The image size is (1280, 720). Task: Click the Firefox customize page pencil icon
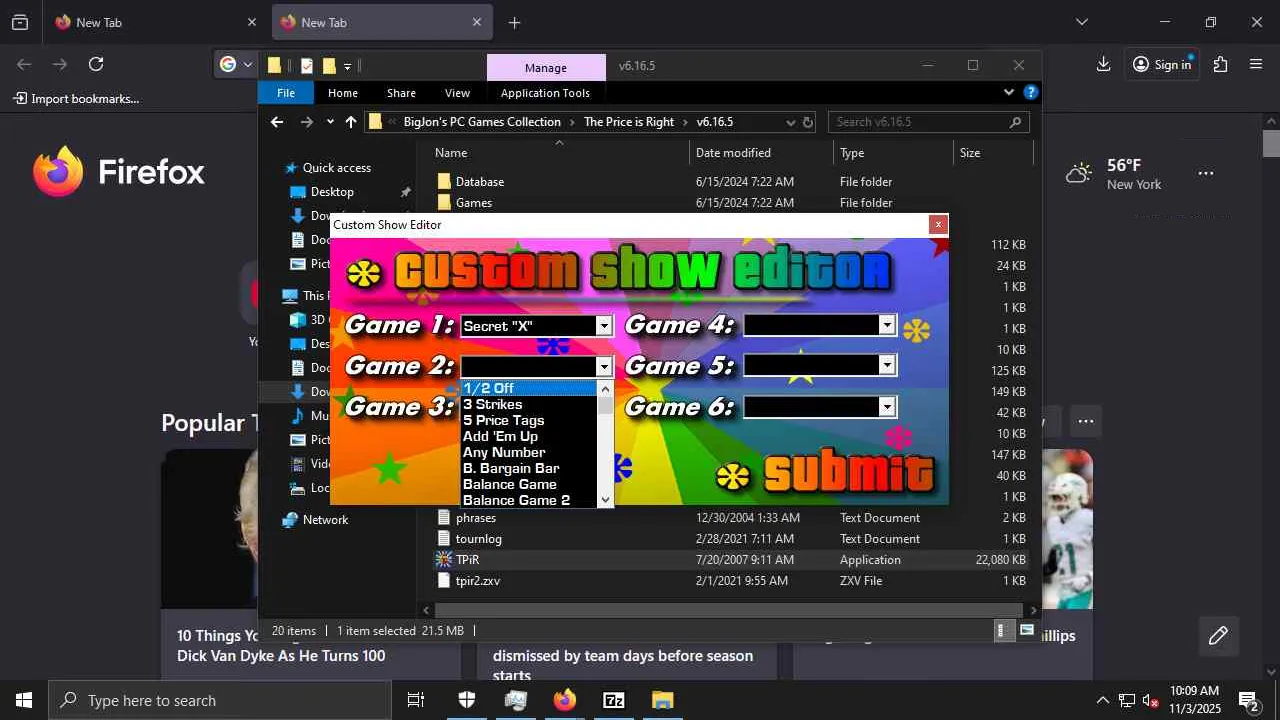pos(1218,636)
